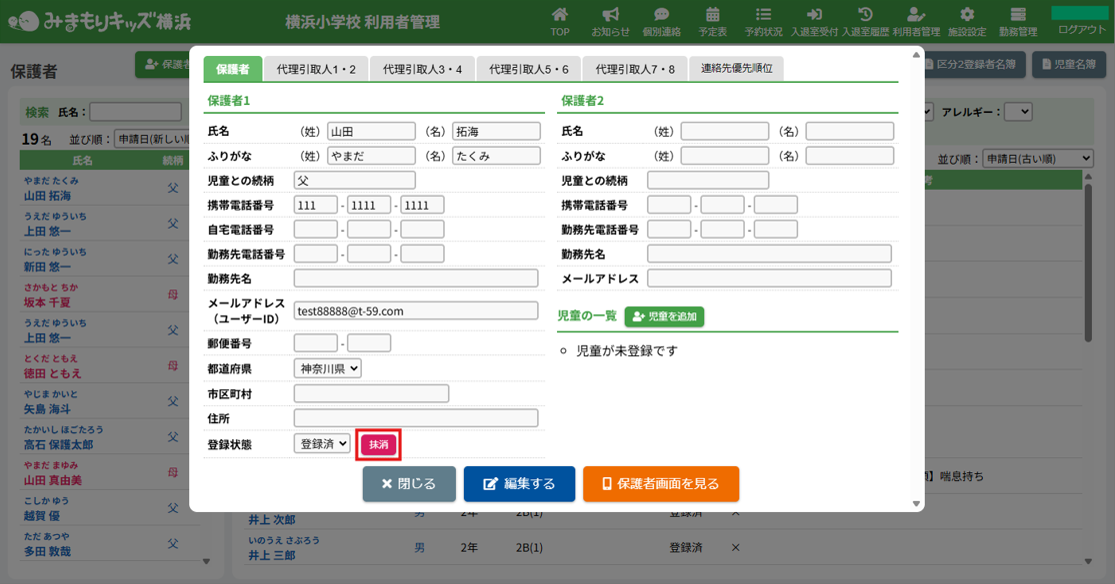Screen dimensions: 1115x584
Task: Click the メールアドレス field with test88888@t-59.com
Action: coord(415,310)
